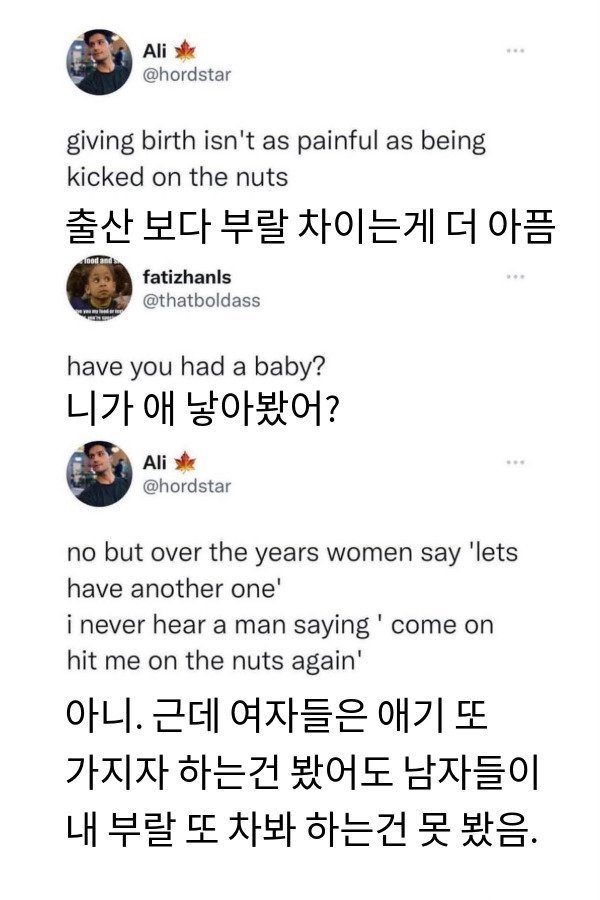This screenshot has width=600, height=900.
Task: Select the reply text starting 'no but over the years'
Action: tap(292, 607)
